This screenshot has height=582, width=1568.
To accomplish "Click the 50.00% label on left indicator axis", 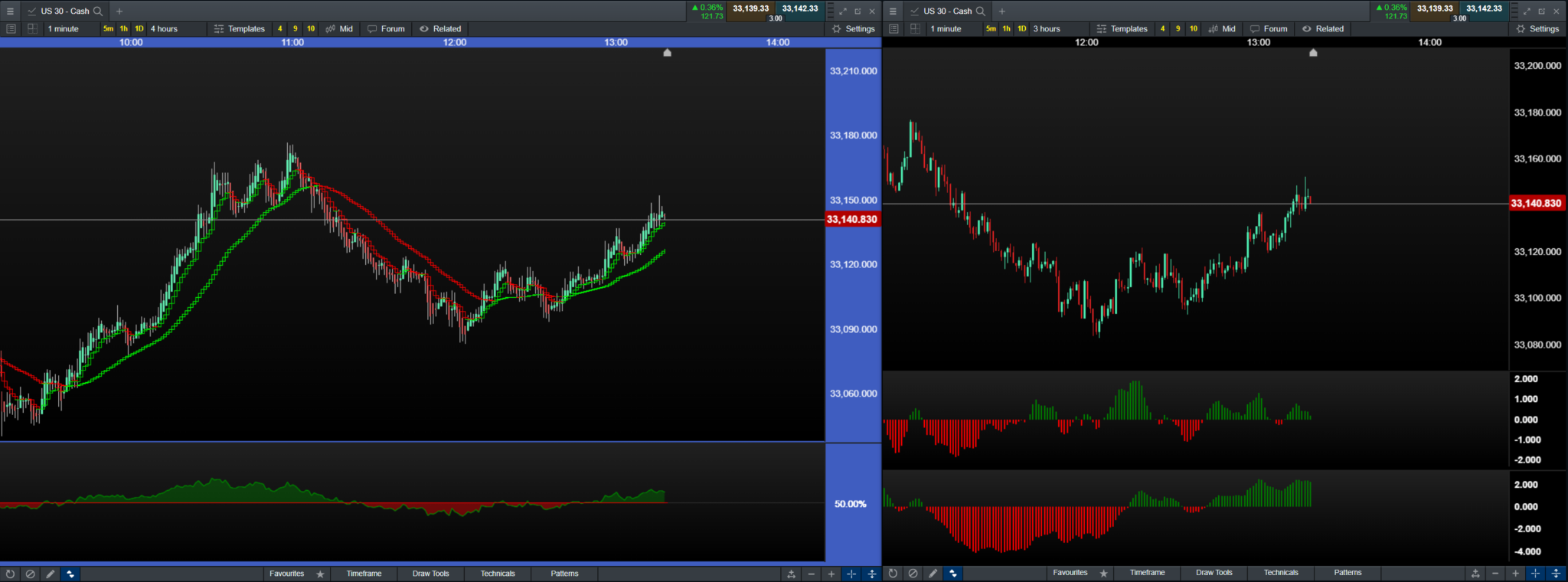I will tap(851, 504).
